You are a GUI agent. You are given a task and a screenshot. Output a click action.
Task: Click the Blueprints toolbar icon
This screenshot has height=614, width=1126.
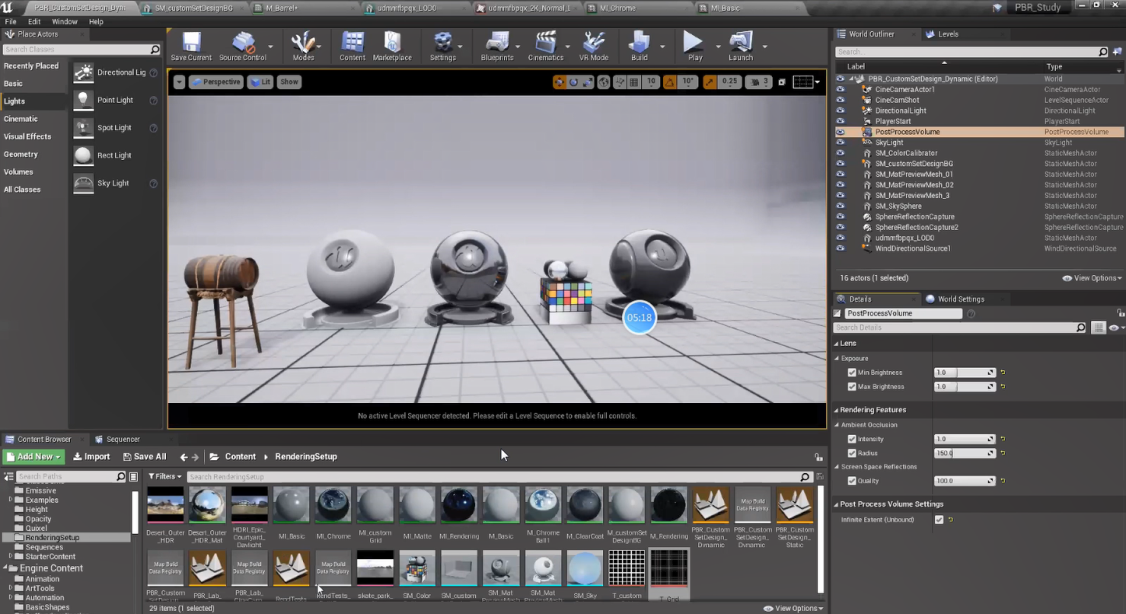(497, 43)
